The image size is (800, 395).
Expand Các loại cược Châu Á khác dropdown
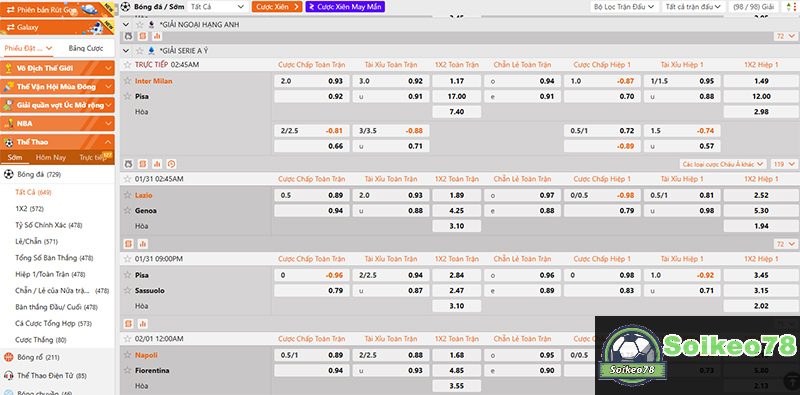click(x=723, y=164)
